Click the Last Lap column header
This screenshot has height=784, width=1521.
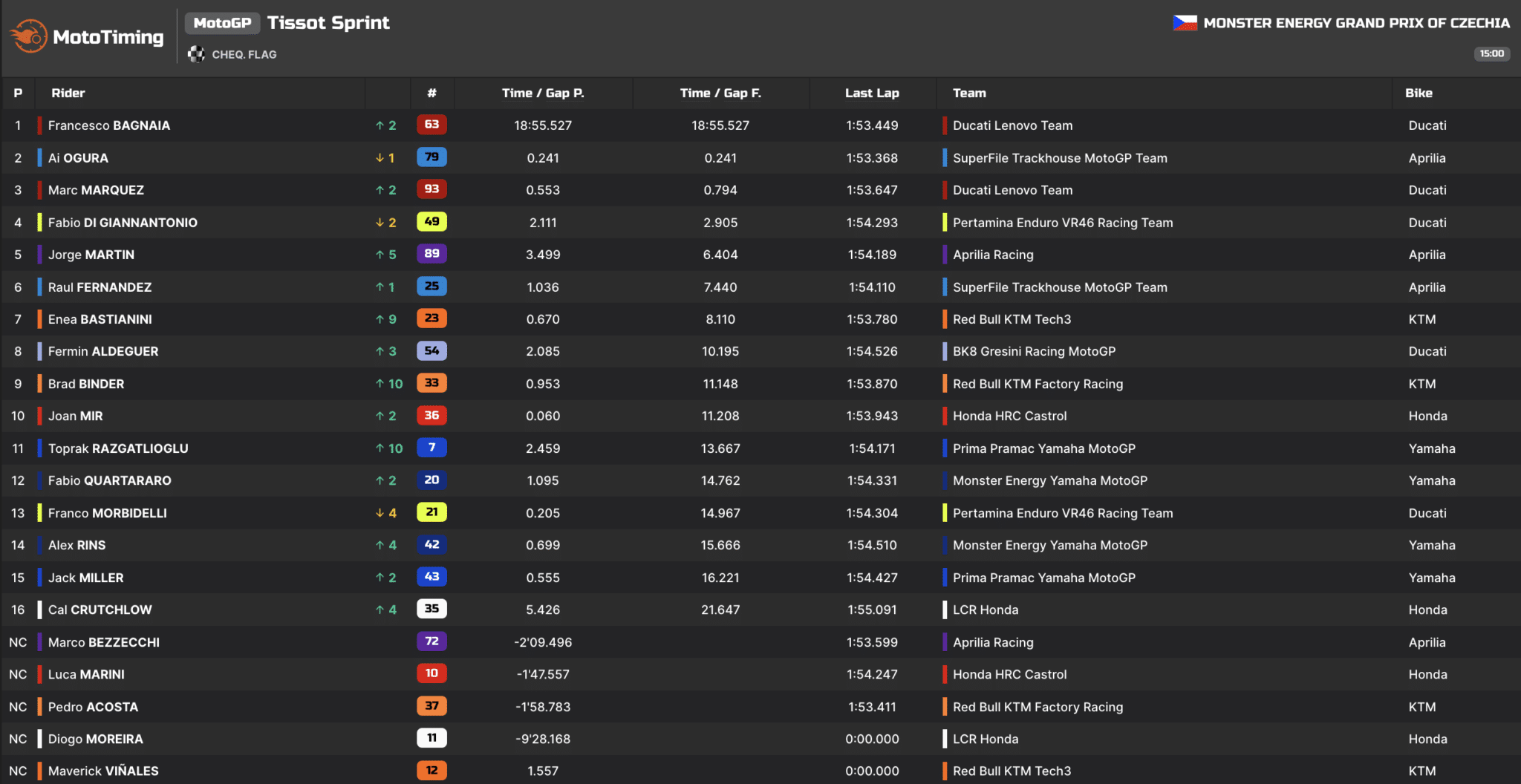pyautogui.click(x=872, y=93)
